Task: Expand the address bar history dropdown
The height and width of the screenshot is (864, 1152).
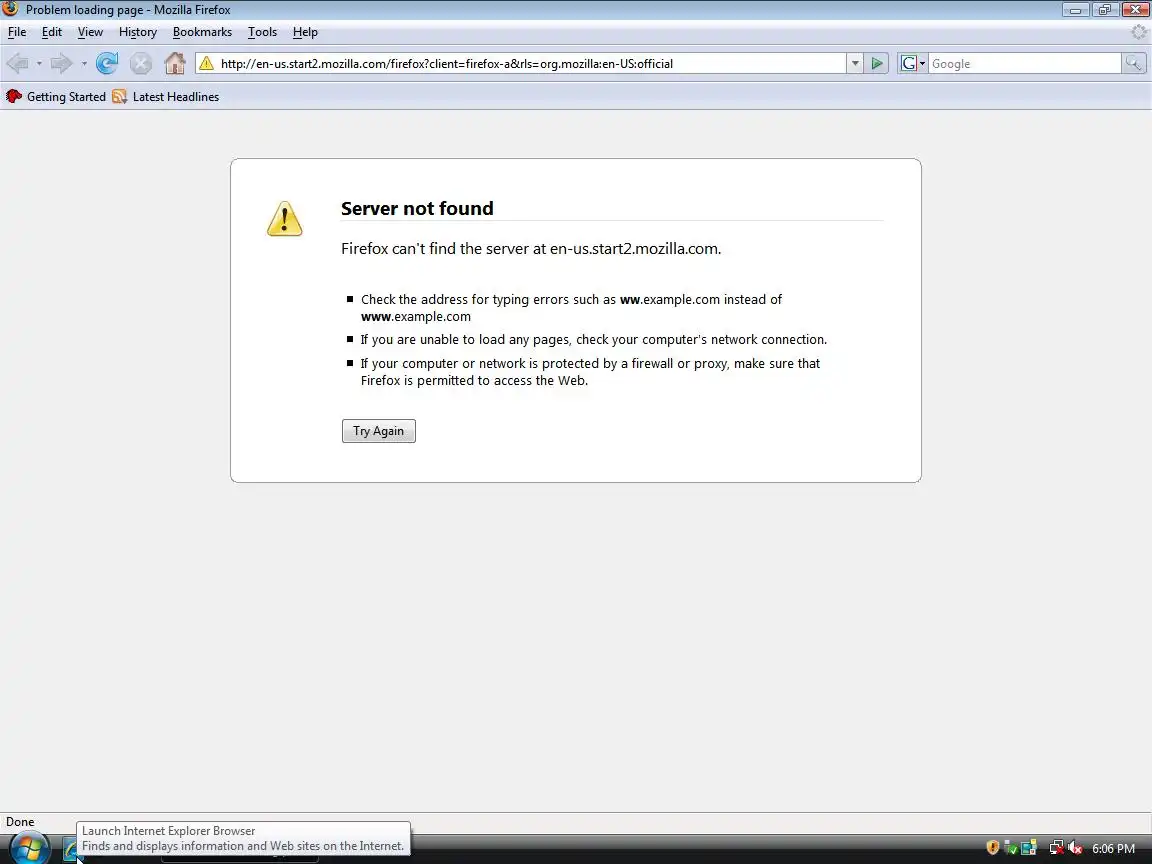Action: click(854, 64)
